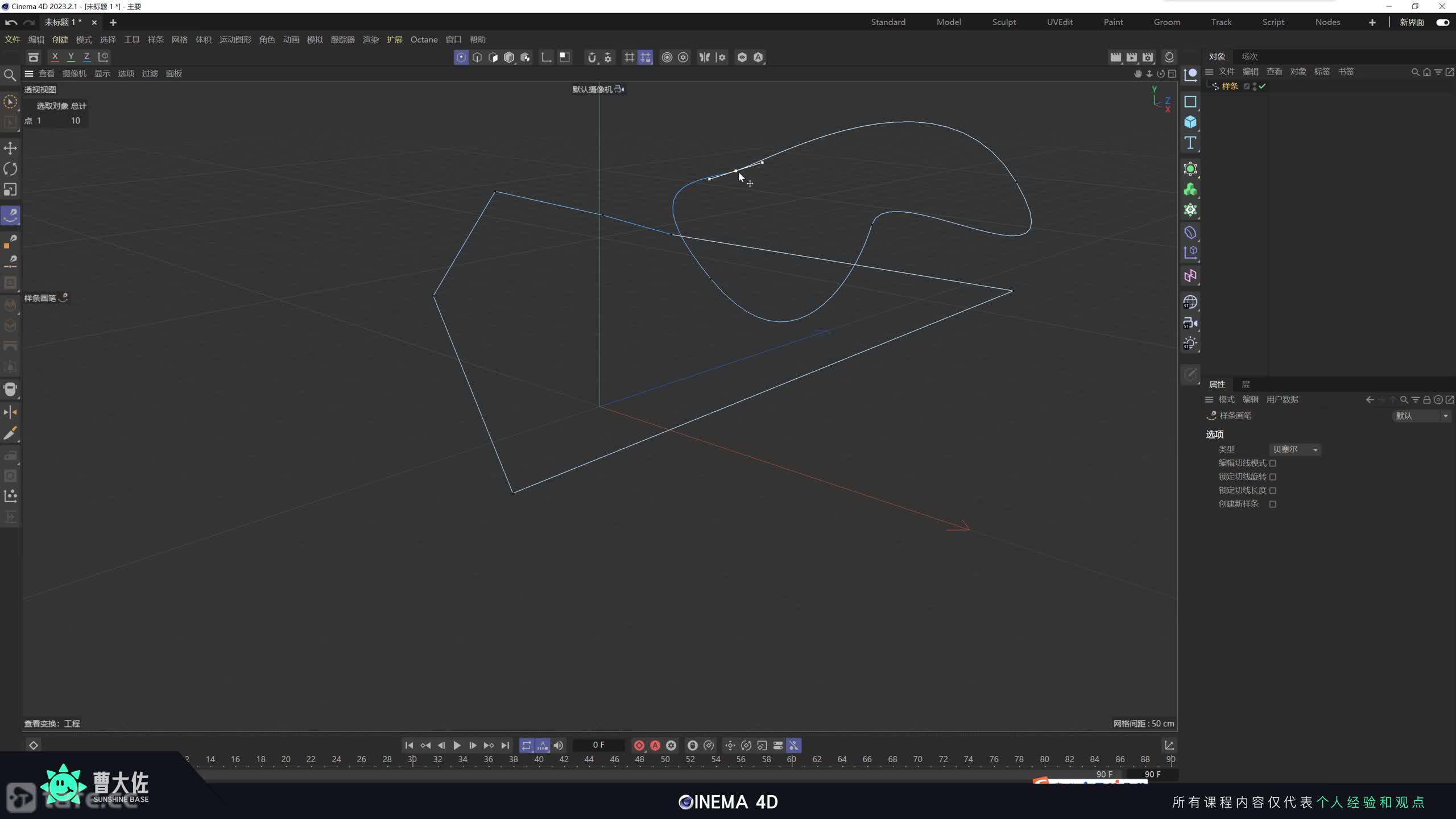Switch to the 场次 tab
The width and height of the screenshot is (1456, 819).
[x=1250, y=56]
